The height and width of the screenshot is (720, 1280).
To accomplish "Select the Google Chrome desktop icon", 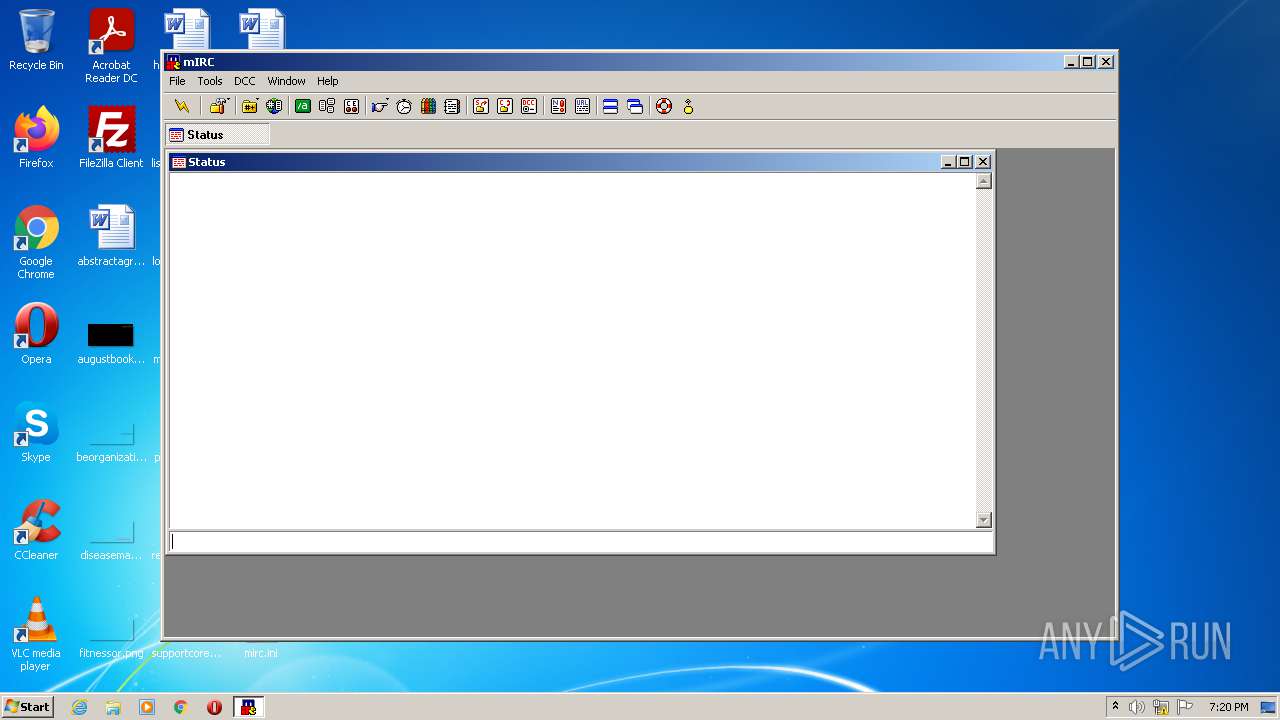I will (36, 243).
